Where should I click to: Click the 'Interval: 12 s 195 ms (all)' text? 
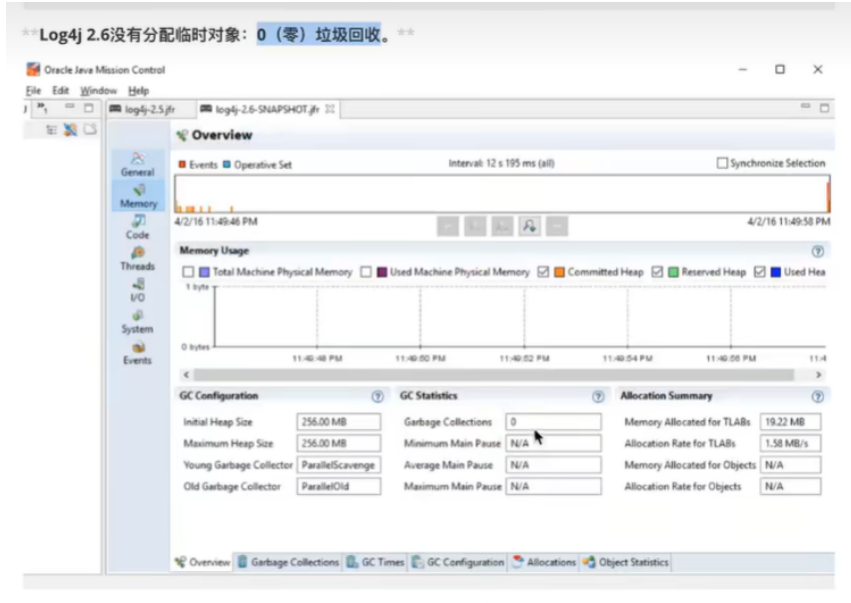(501, 163)
